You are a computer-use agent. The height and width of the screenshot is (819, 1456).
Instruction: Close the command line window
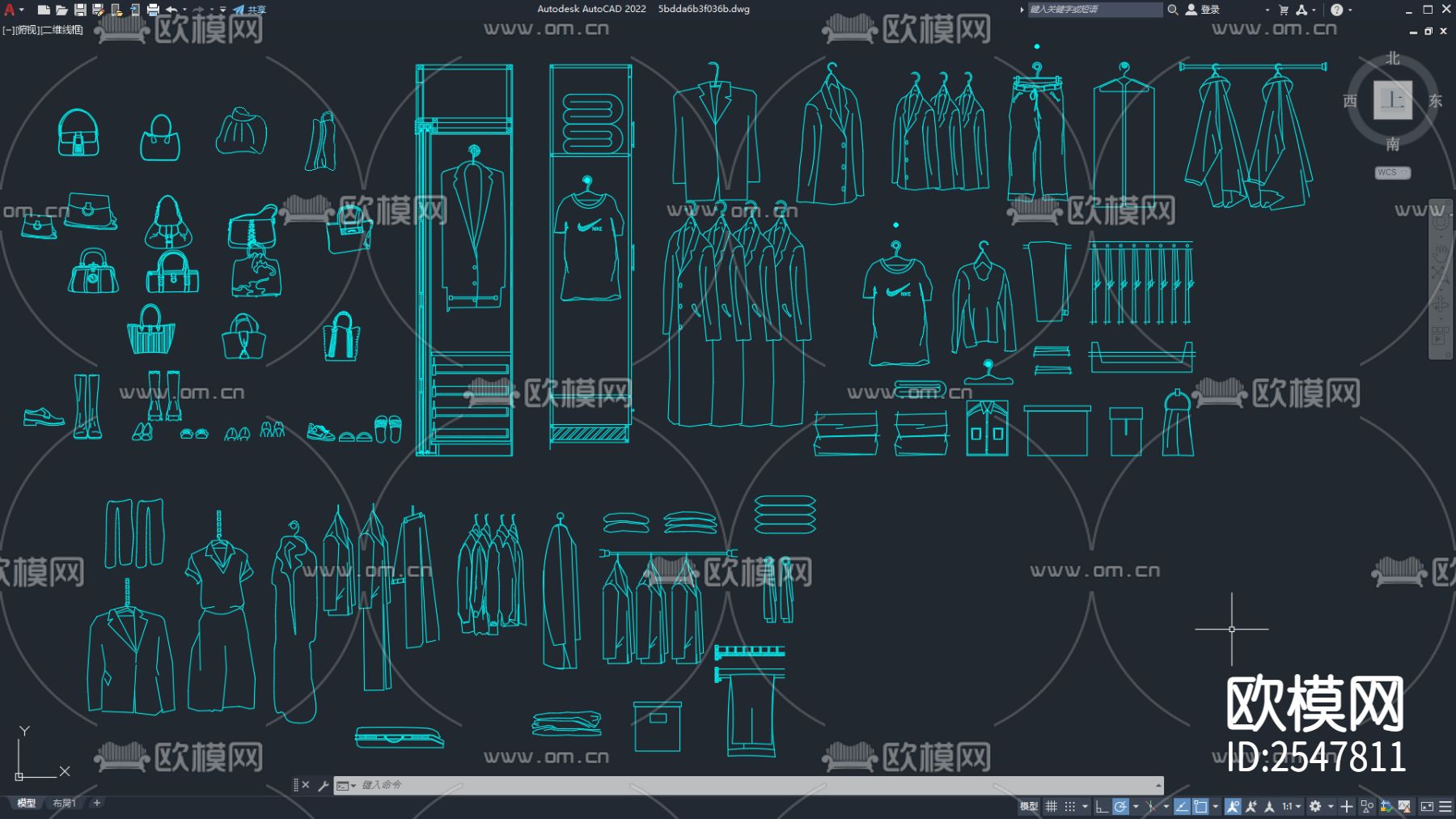[306, 785]
